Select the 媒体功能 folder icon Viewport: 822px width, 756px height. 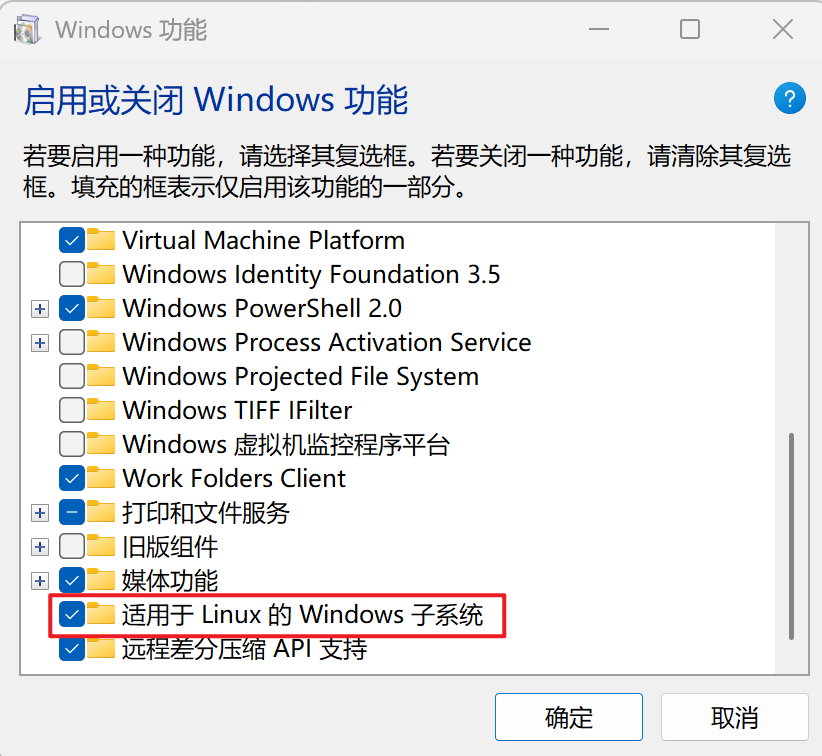click(101, 580)
